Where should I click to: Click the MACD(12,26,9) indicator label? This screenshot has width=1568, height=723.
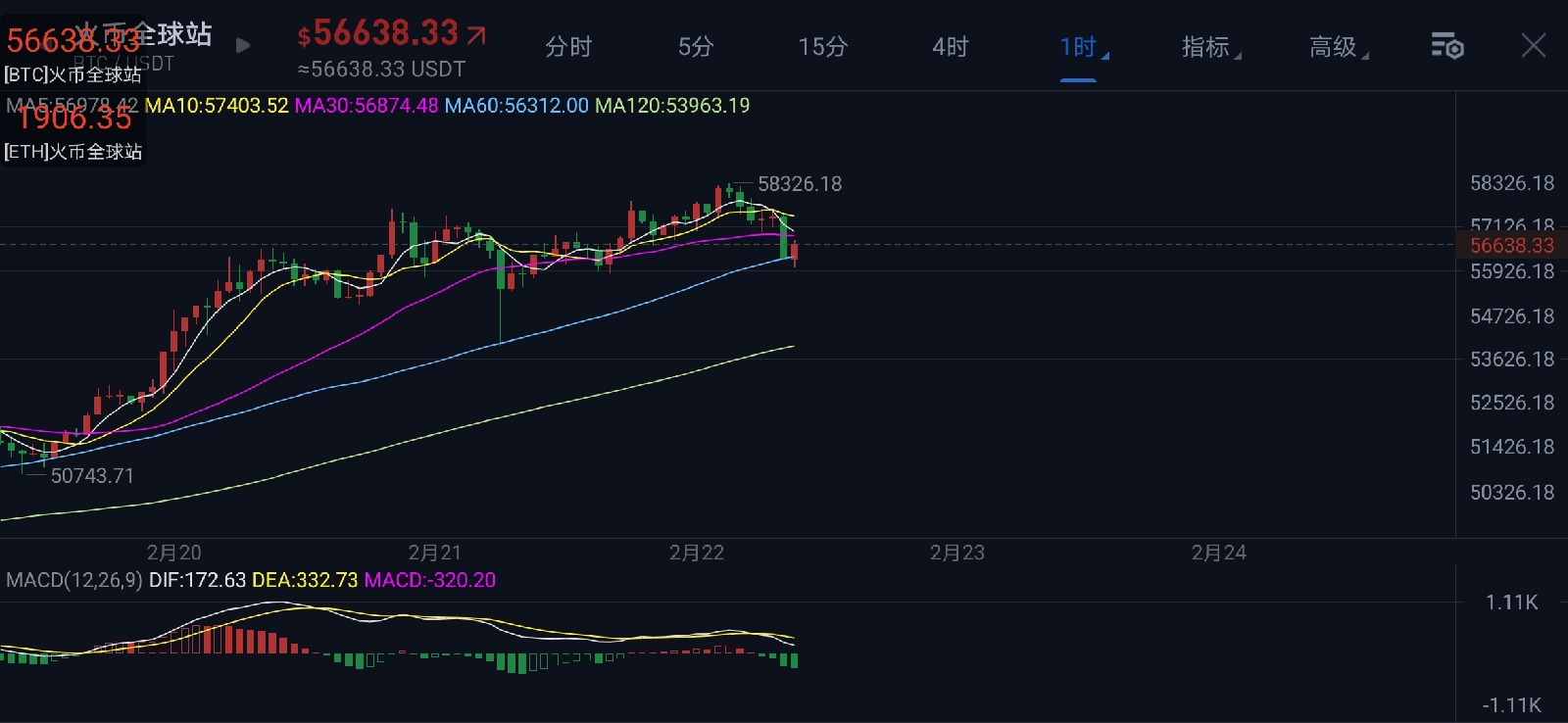tap(74, 580)
